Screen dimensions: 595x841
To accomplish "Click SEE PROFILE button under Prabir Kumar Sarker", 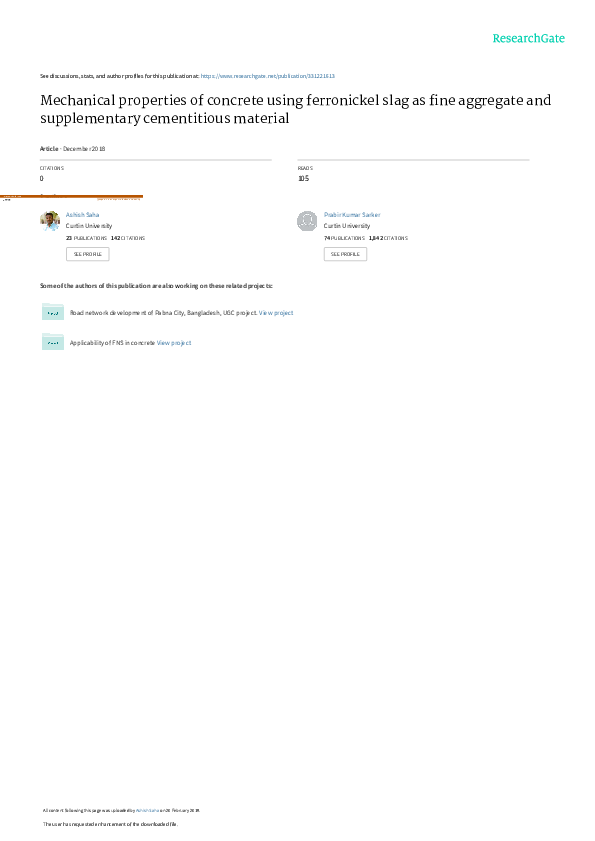I will 346,254.
